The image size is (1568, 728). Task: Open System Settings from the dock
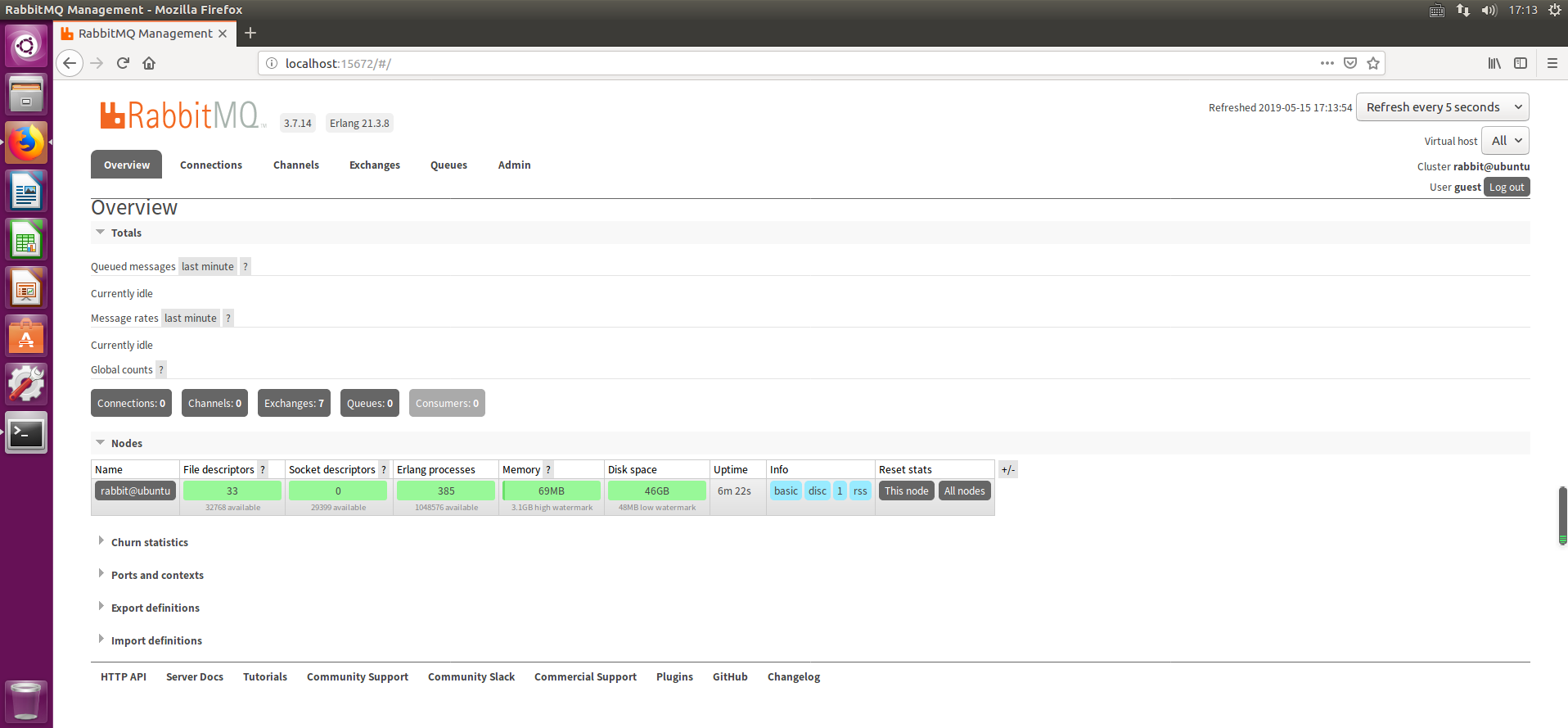click(26, 384)
